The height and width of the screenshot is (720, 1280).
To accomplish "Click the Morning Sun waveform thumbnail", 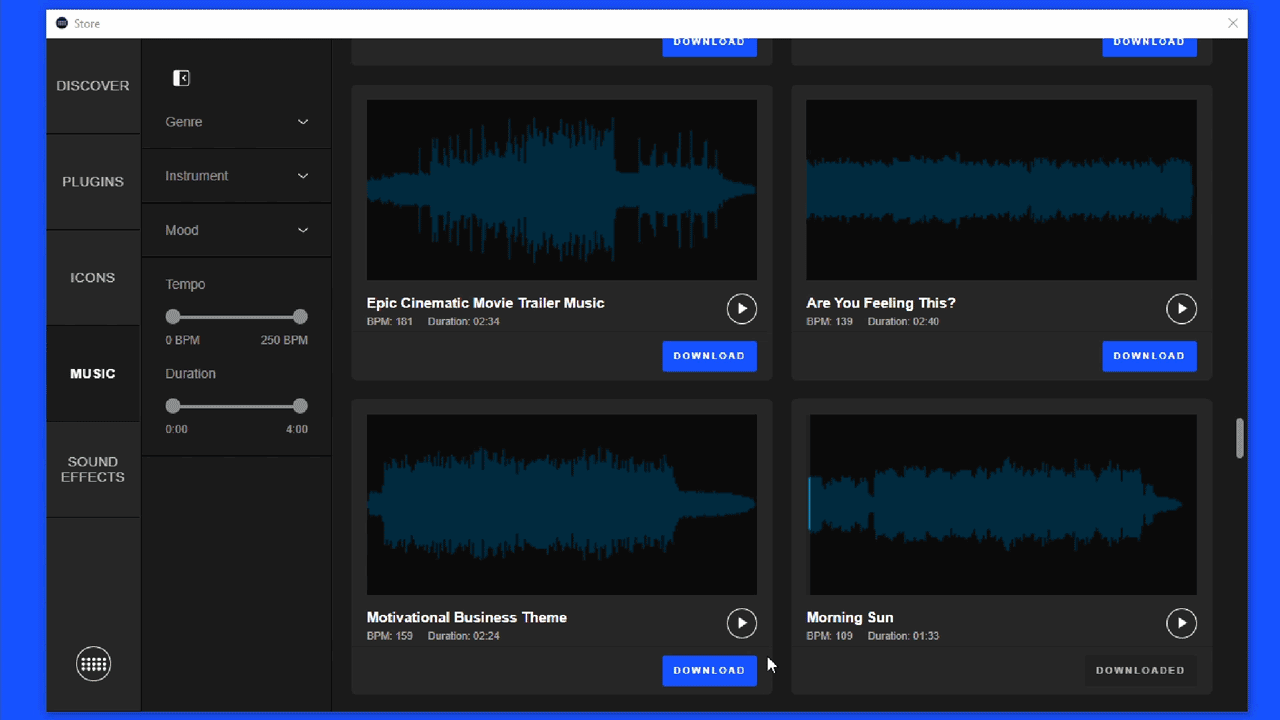I will [x=1001, y=505].
